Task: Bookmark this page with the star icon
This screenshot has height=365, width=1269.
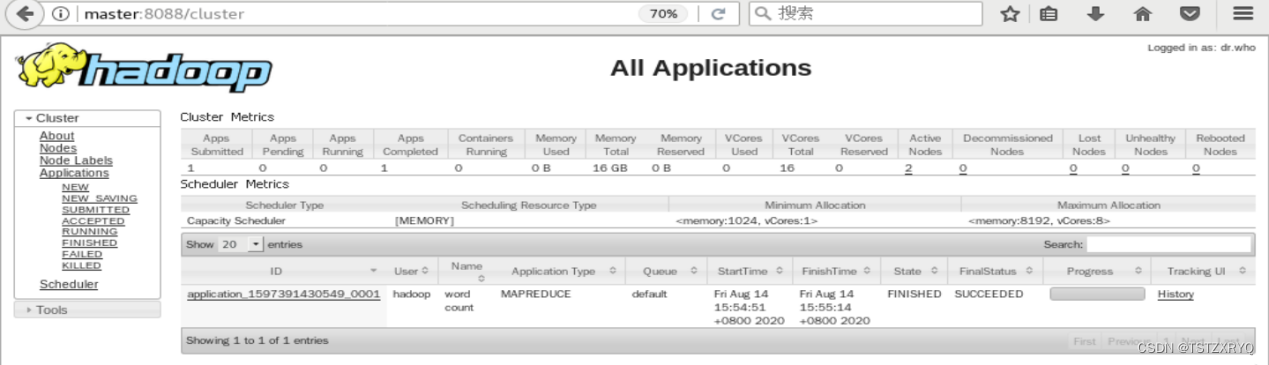Action: (1010, 14)
